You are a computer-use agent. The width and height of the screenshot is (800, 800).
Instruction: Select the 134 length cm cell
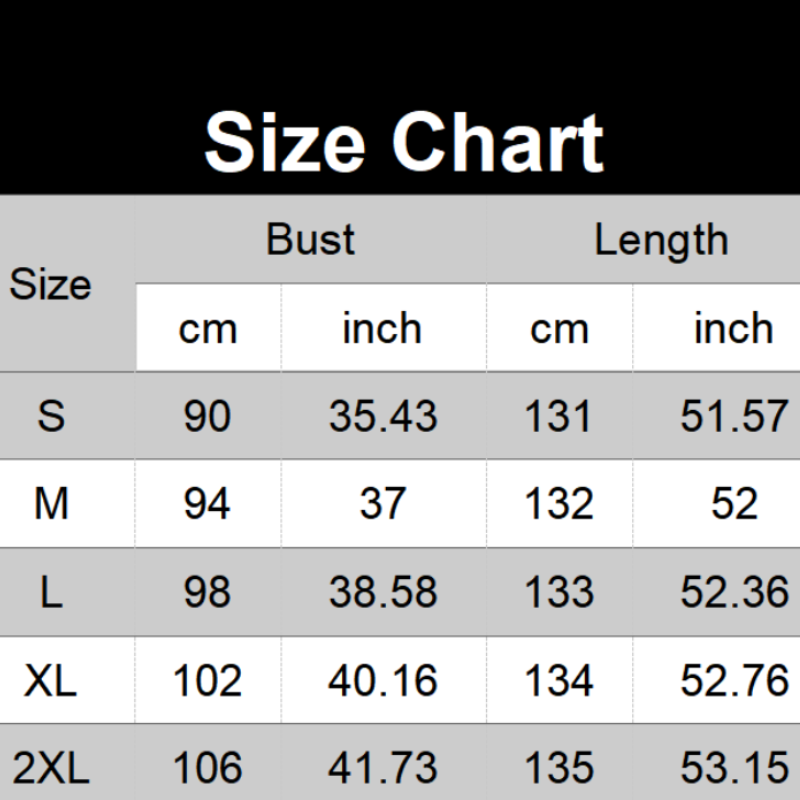(x=559, y=680)
